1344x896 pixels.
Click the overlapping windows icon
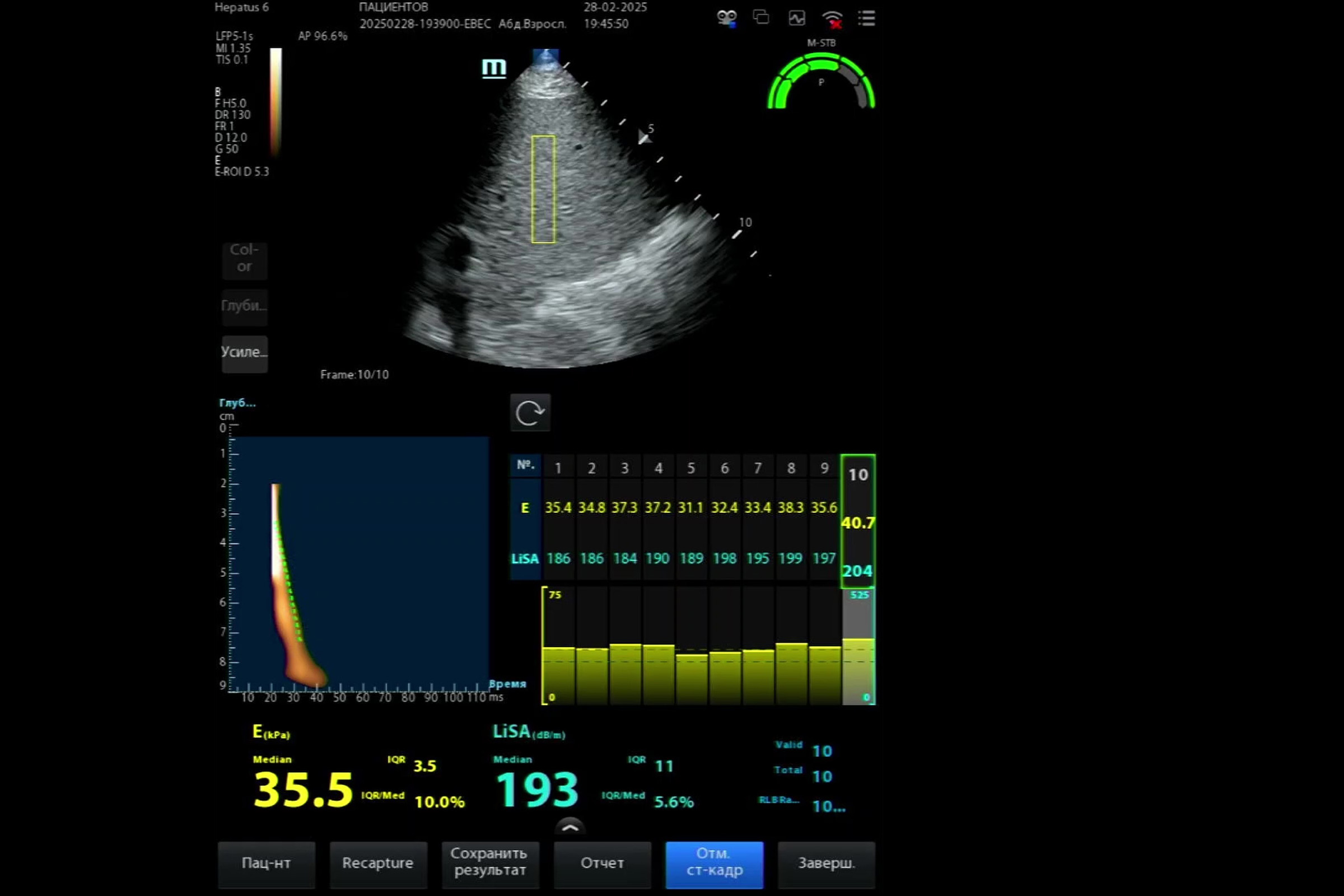[x=760, y=18]
